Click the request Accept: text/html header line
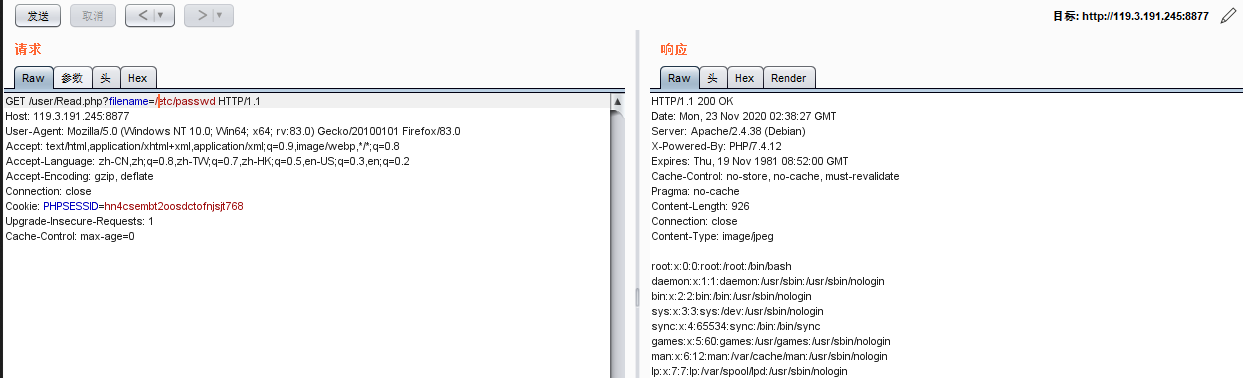Viewport: 1243px width, 378px height. [x=202, y=146]
